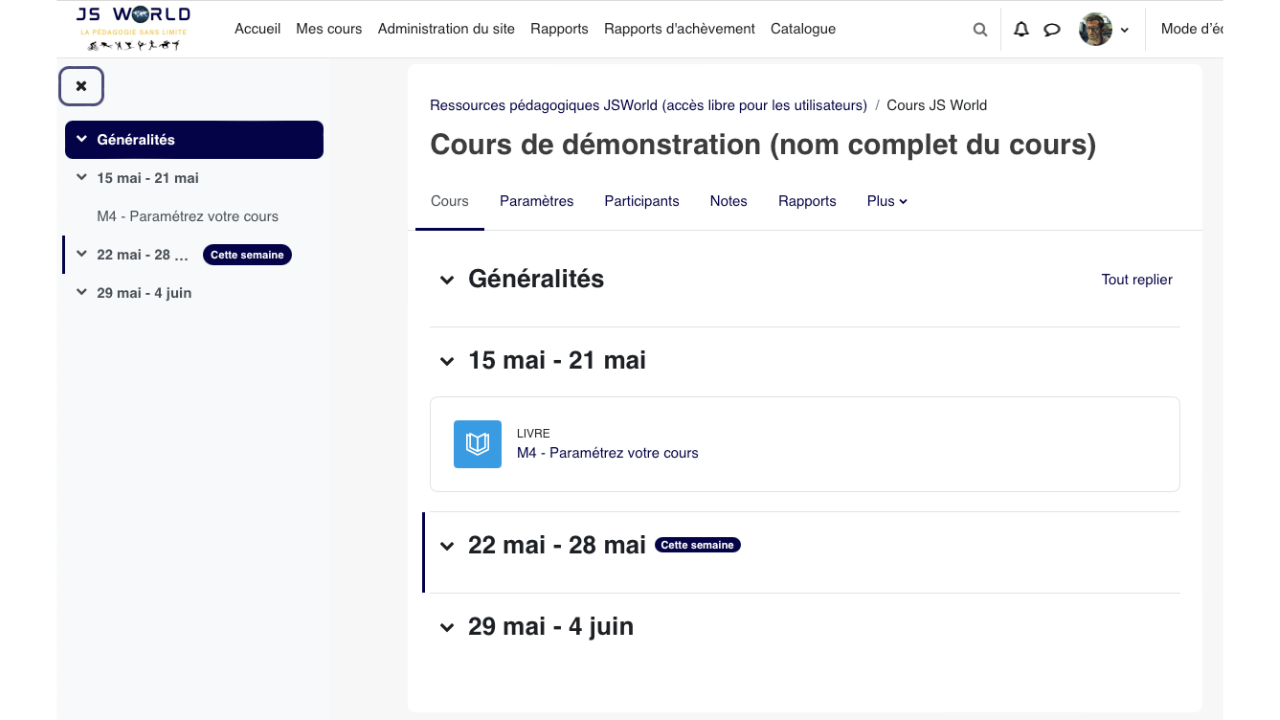Screen dimensions: 1280x720
Task: Open Mes cours in top navigation
Action: click(329, 29)
